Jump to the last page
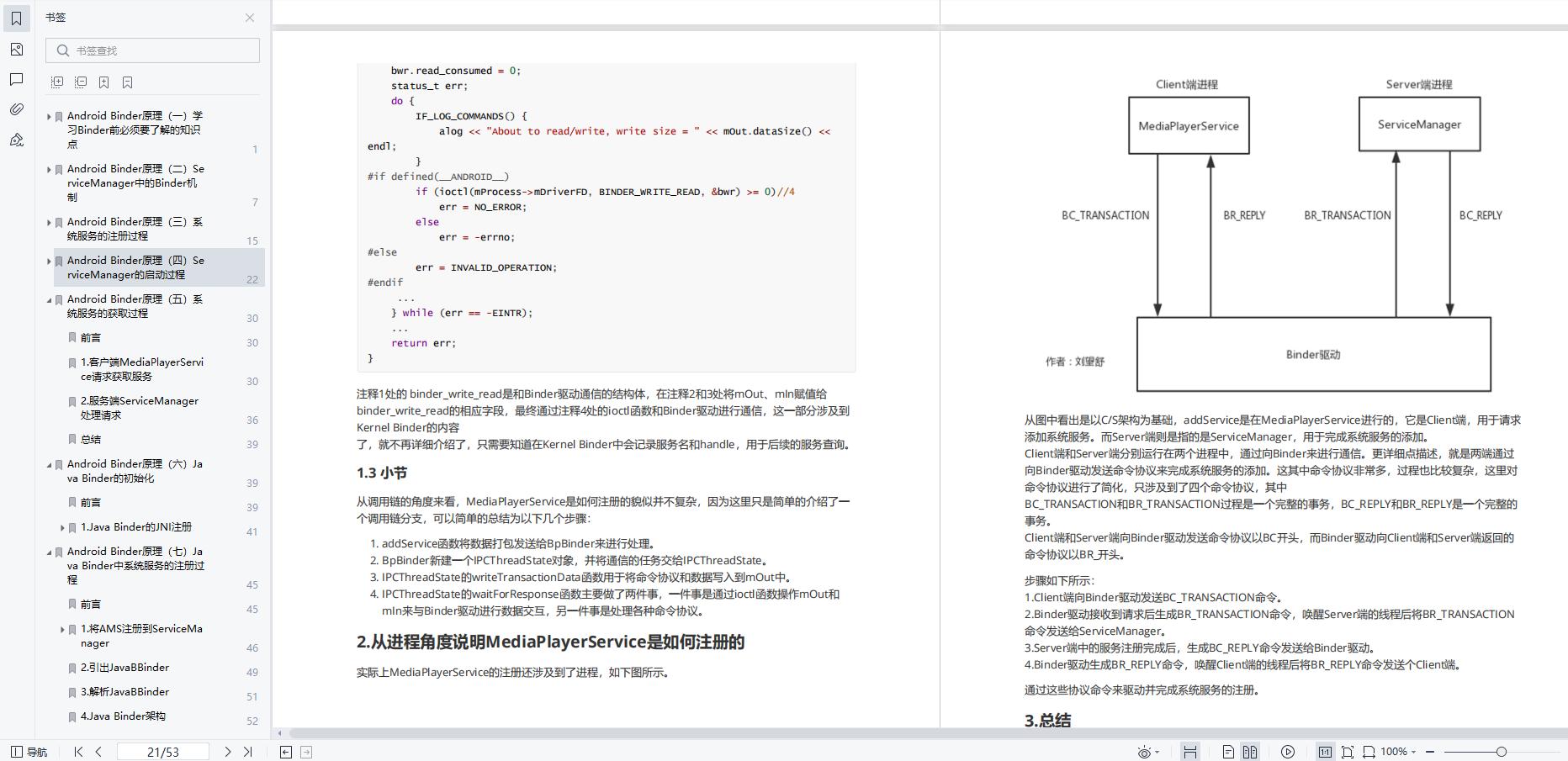This screenshot has height=761, width=1568. pos(247,752)
